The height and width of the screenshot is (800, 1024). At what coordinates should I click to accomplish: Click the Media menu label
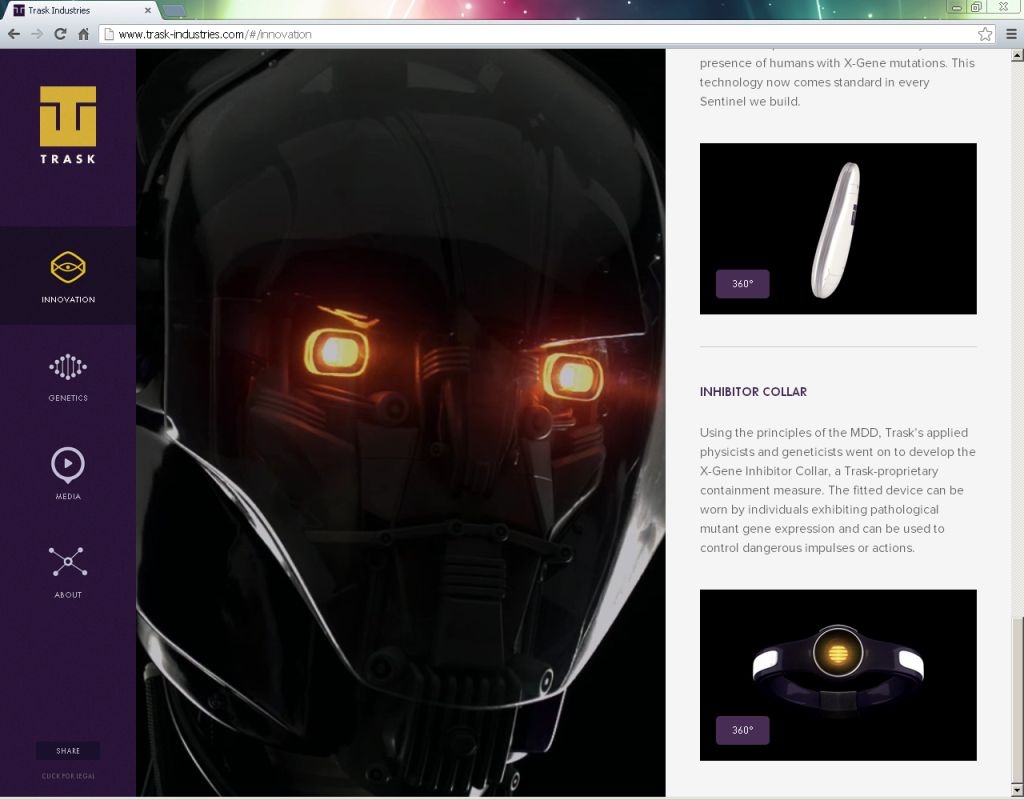tap(68, 496)
